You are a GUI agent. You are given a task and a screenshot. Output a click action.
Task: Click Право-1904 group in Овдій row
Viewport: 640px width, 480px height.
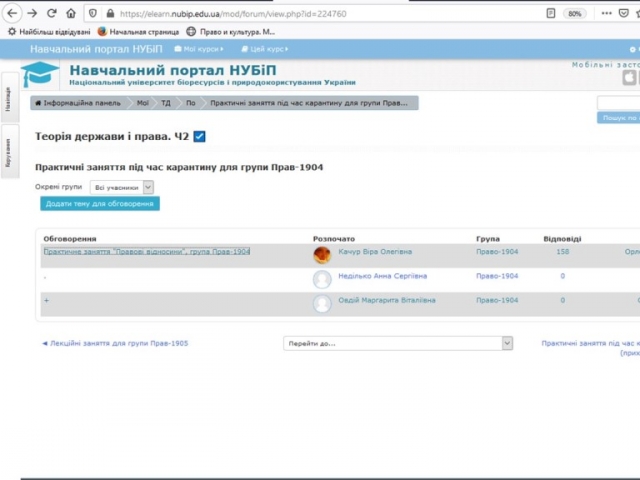coord(497,300)
